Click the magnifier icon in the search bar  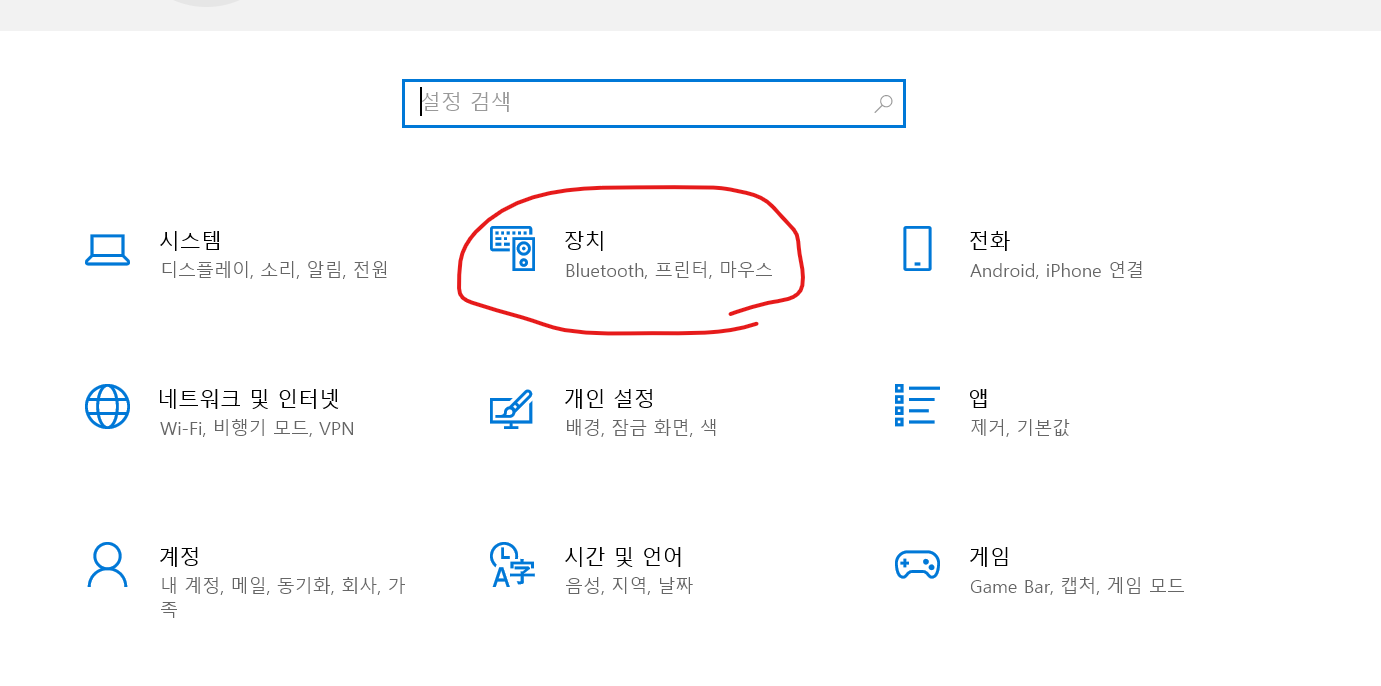tap(883, 103)
